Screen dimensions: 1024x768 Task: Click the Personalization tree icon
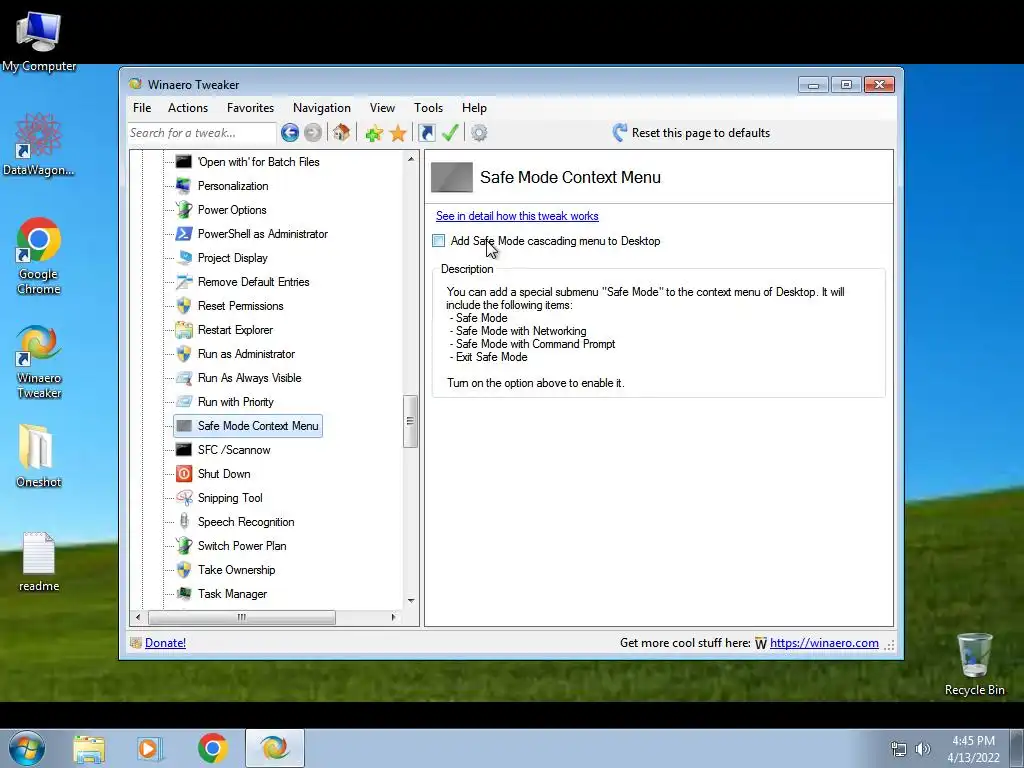184,185
